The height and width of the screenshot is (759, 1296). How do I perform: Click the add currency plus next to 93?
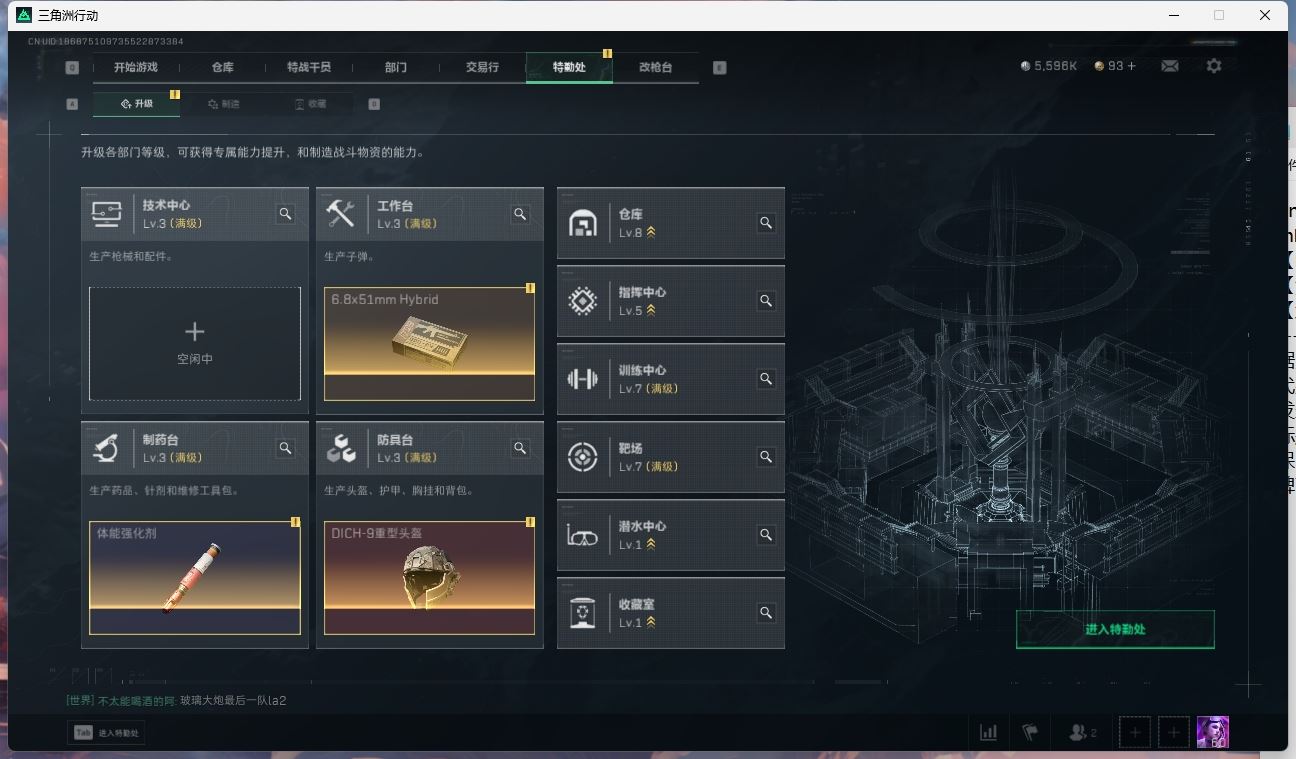[x=1131, y=66]
